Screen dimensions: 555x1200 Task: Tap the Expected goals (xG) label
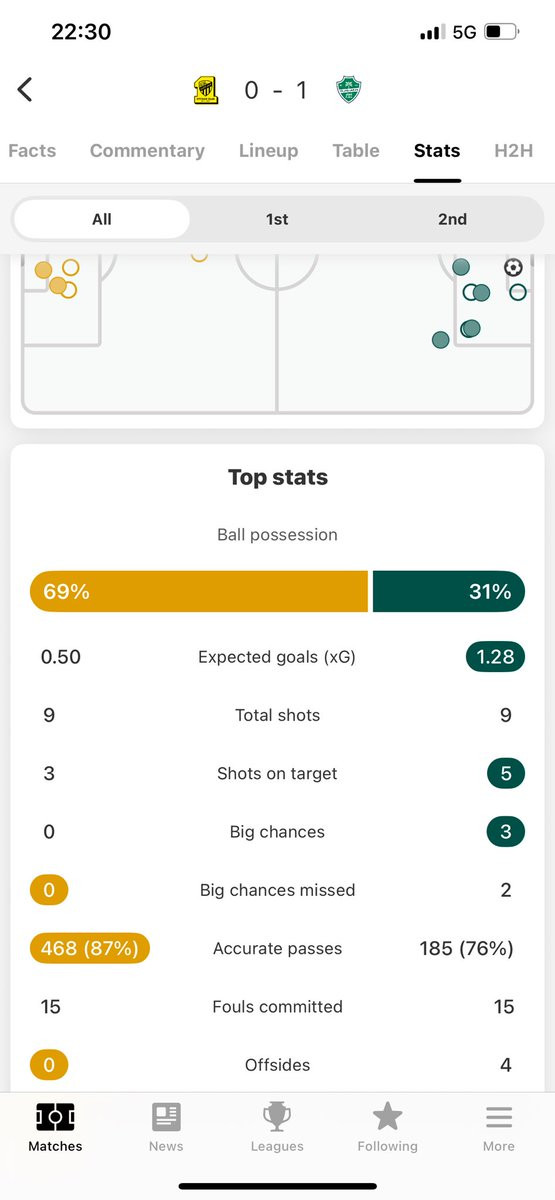(x=277, y=657)
